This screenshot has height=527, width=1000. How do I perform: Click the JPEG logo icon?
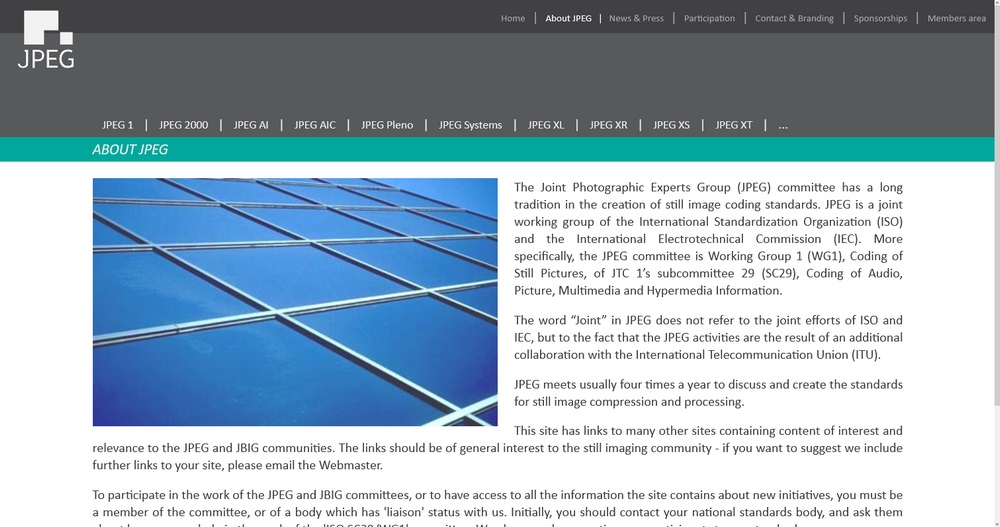46,39
